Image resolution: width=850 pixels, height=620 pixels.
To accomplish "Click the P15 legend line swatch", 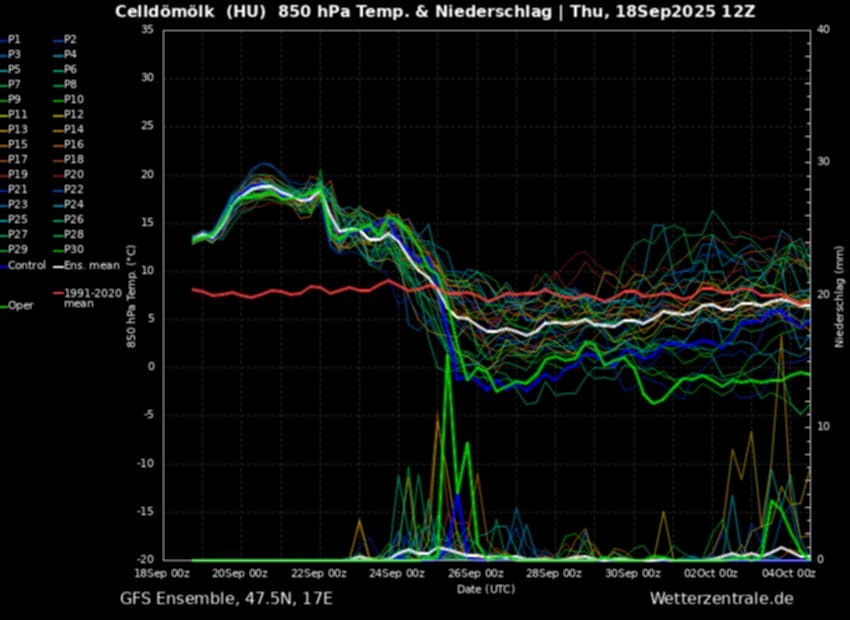I will (x=5, y=144).
